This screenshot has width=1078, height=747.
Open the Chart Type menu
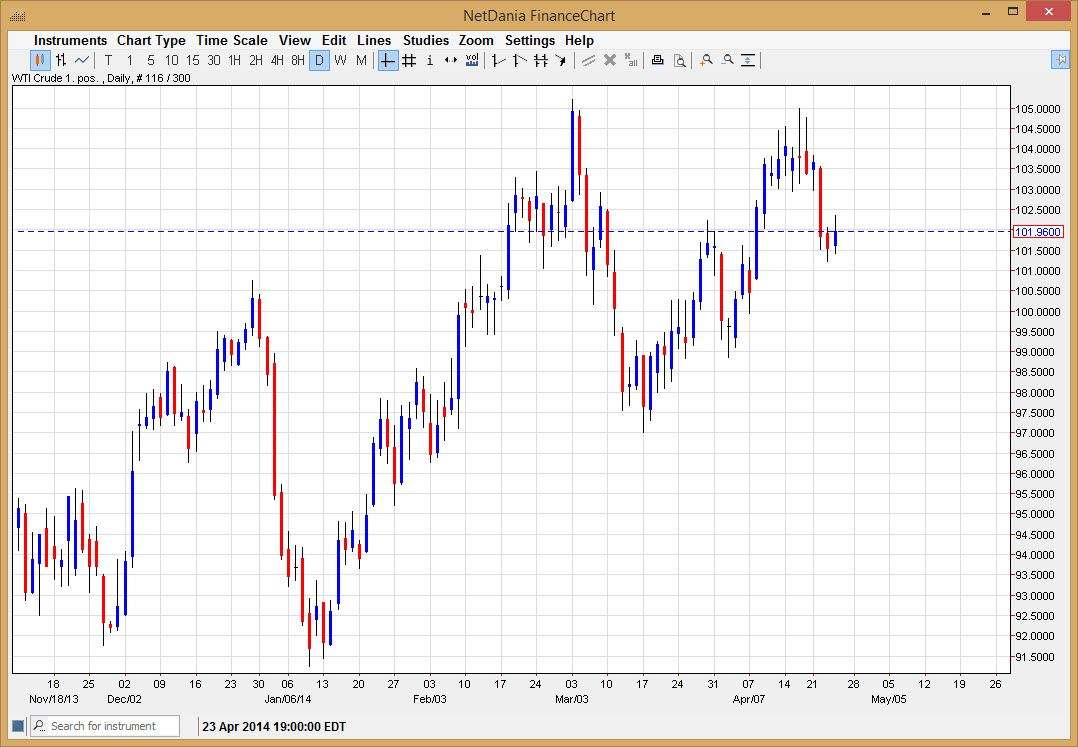[x=151, y=40]
